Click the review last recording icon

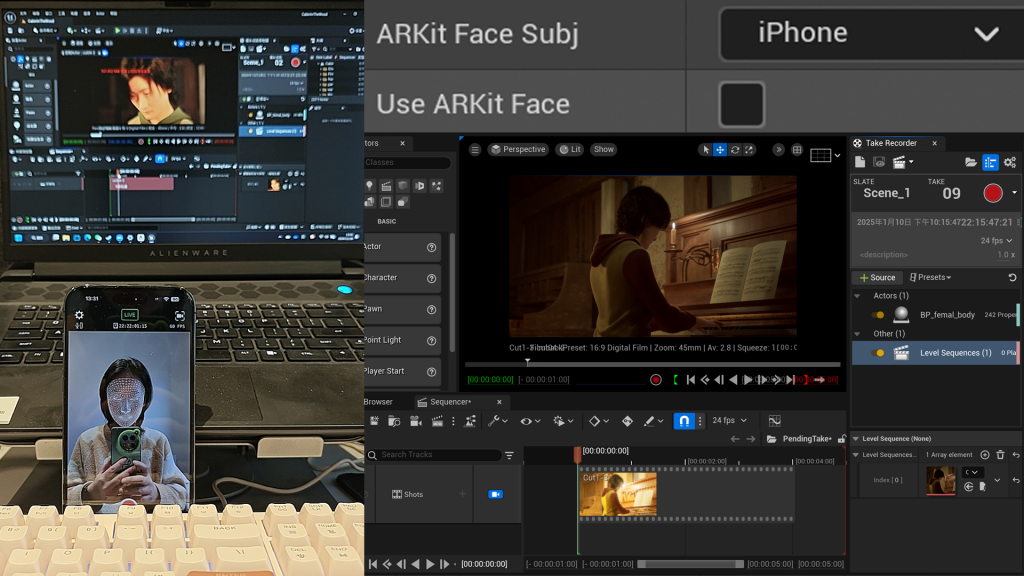[x=879, y=163]
